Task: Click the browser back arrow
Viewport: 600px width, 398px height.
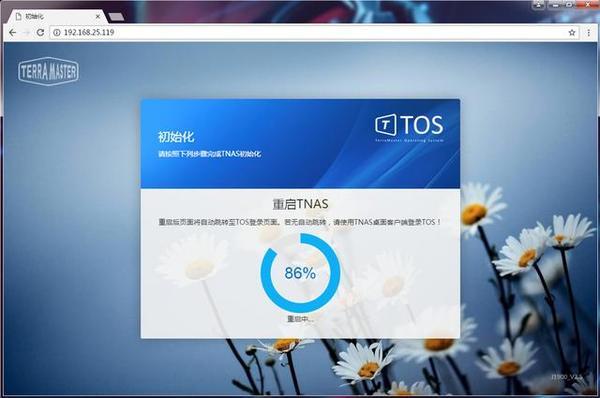Action: pyautogui.click(x=12, y=33)
